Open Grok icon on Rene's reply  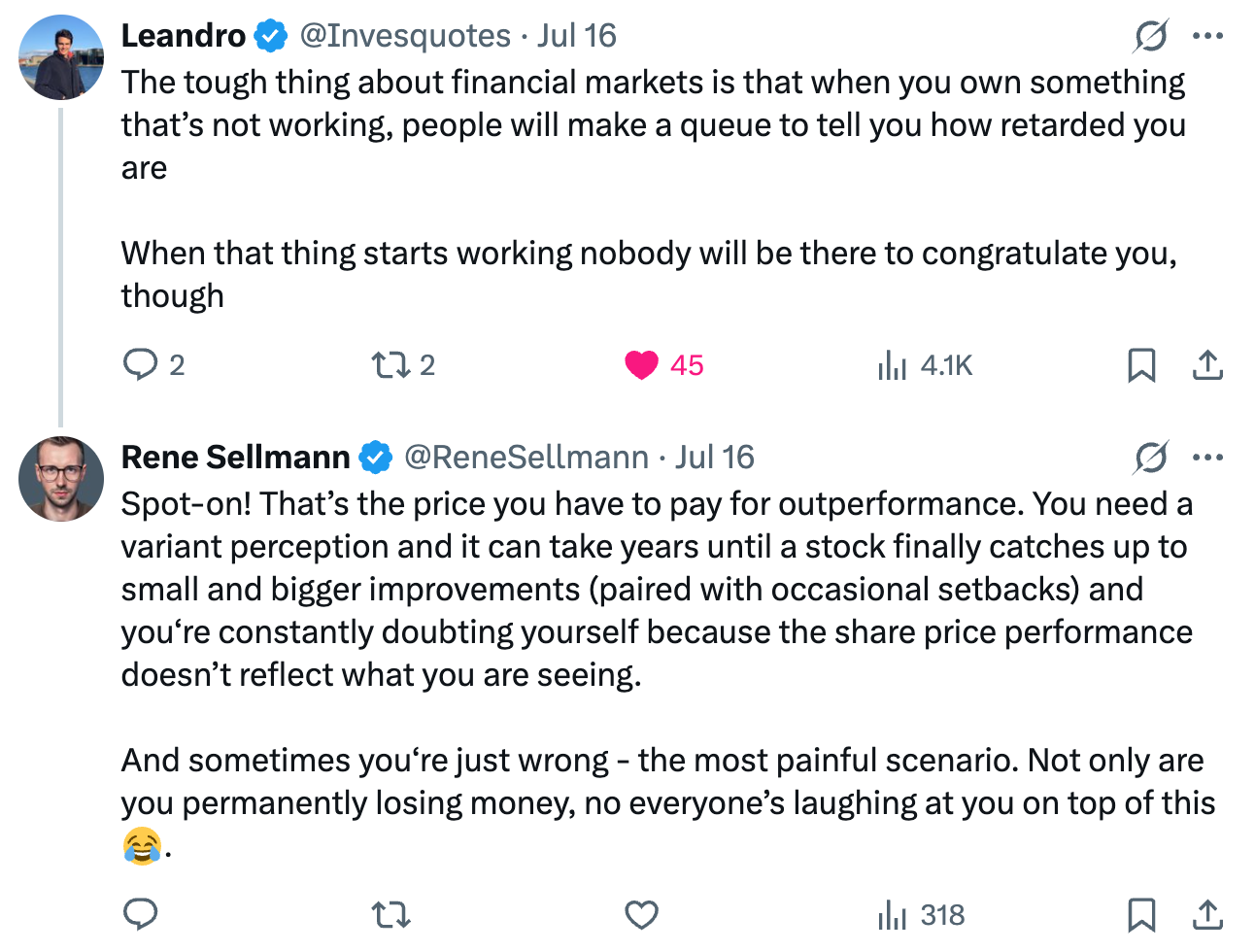pos(1151,458)
